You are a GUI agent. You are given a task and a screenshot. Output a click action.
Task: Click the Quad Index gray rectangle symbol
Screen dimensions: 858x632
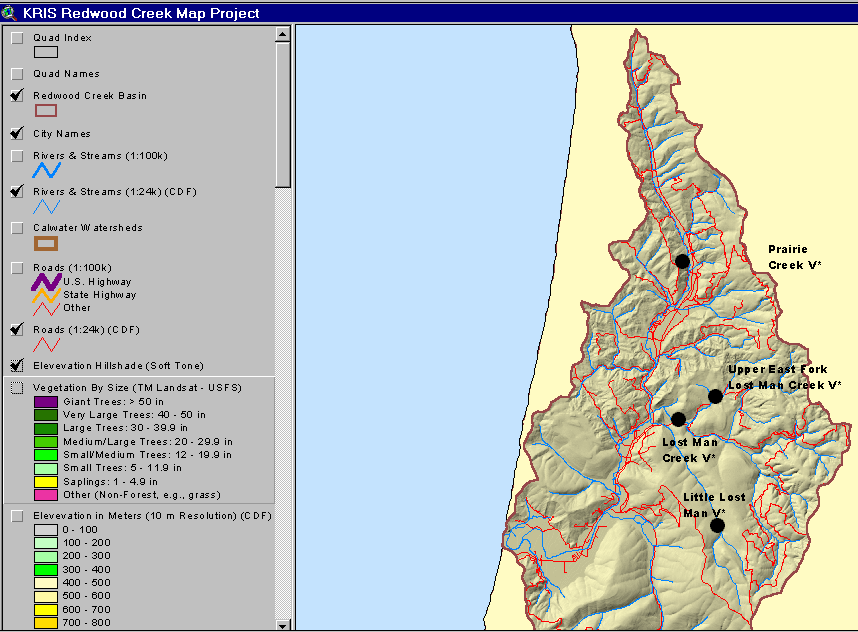click(46, 52)
